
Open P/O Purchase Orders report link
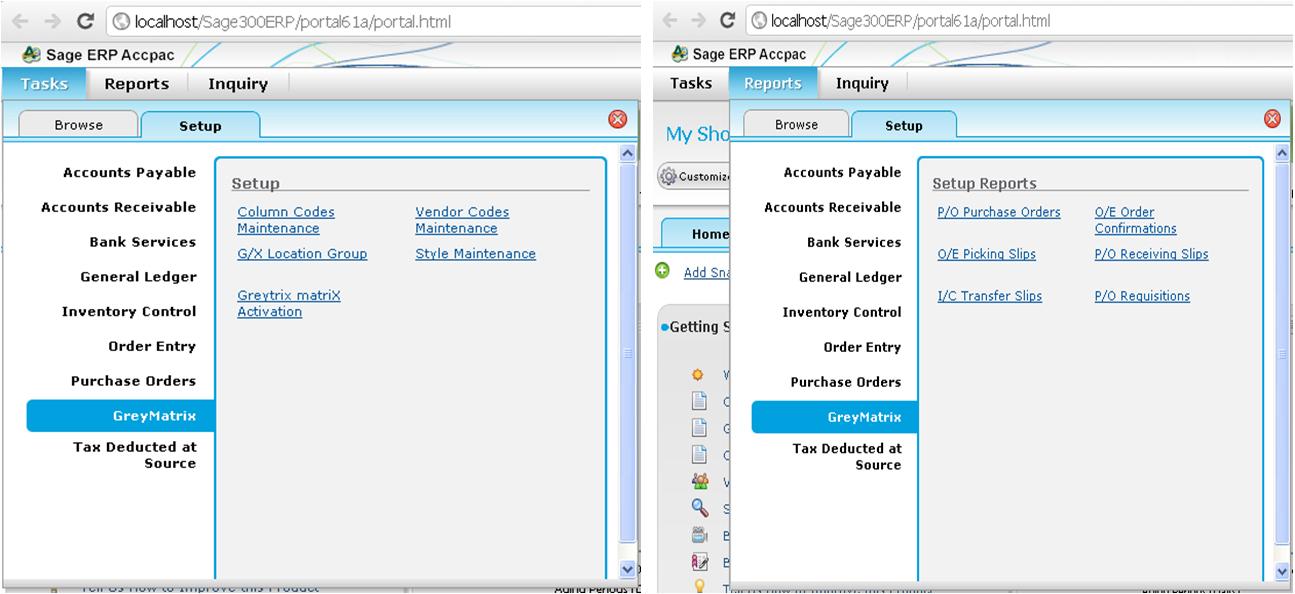pos(999,212)
